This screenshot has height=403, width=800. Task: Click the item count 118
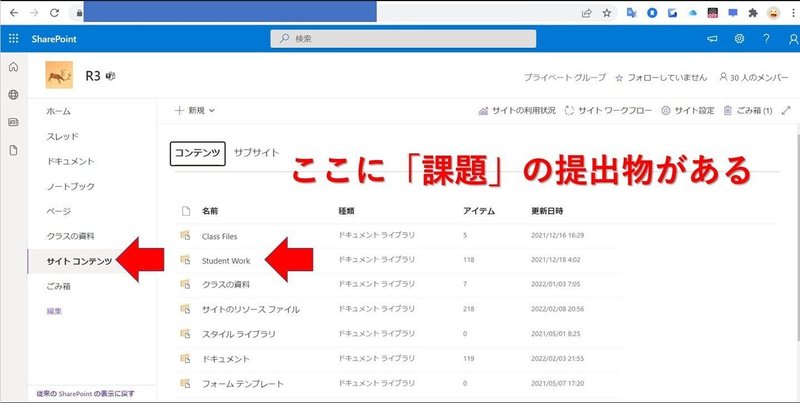(469, 260)
